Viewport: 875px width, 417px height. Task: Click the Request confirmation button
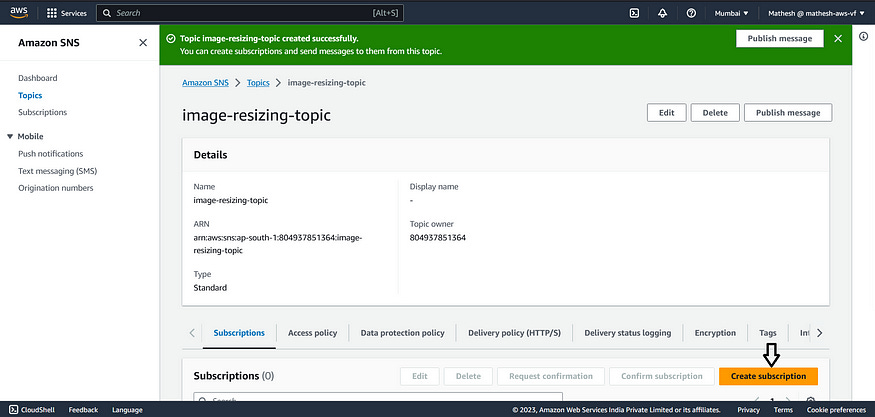(x=551, y=376)
